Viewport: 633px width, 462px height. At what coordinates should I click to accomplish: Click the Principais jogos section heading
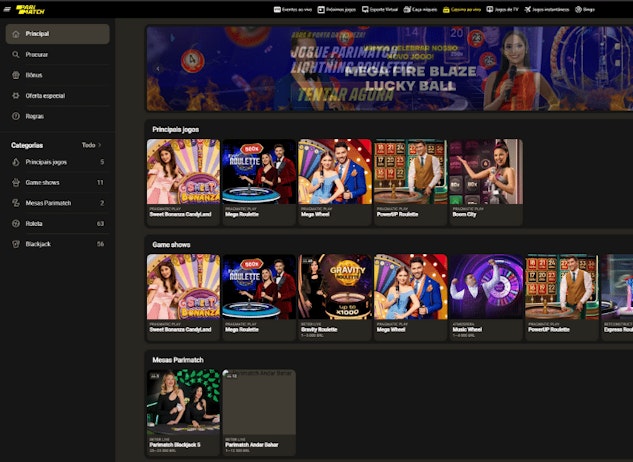[x=176, y=130]
